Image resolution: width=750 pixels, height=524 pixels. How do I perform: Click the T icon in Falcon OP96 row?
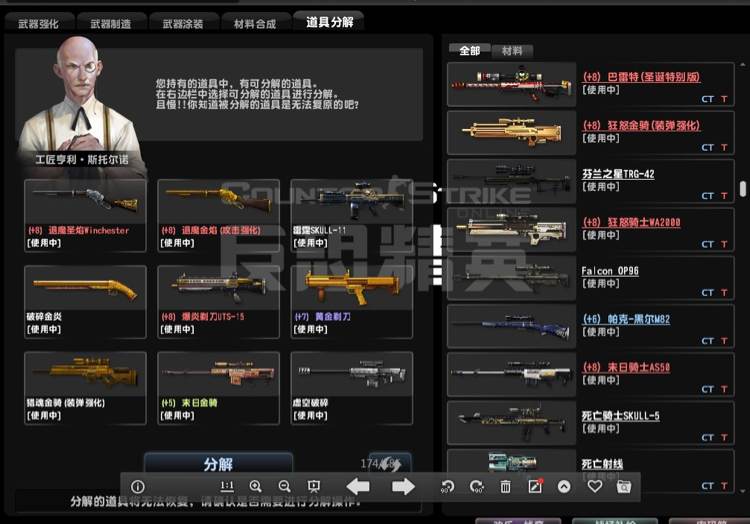pos(724,292)
